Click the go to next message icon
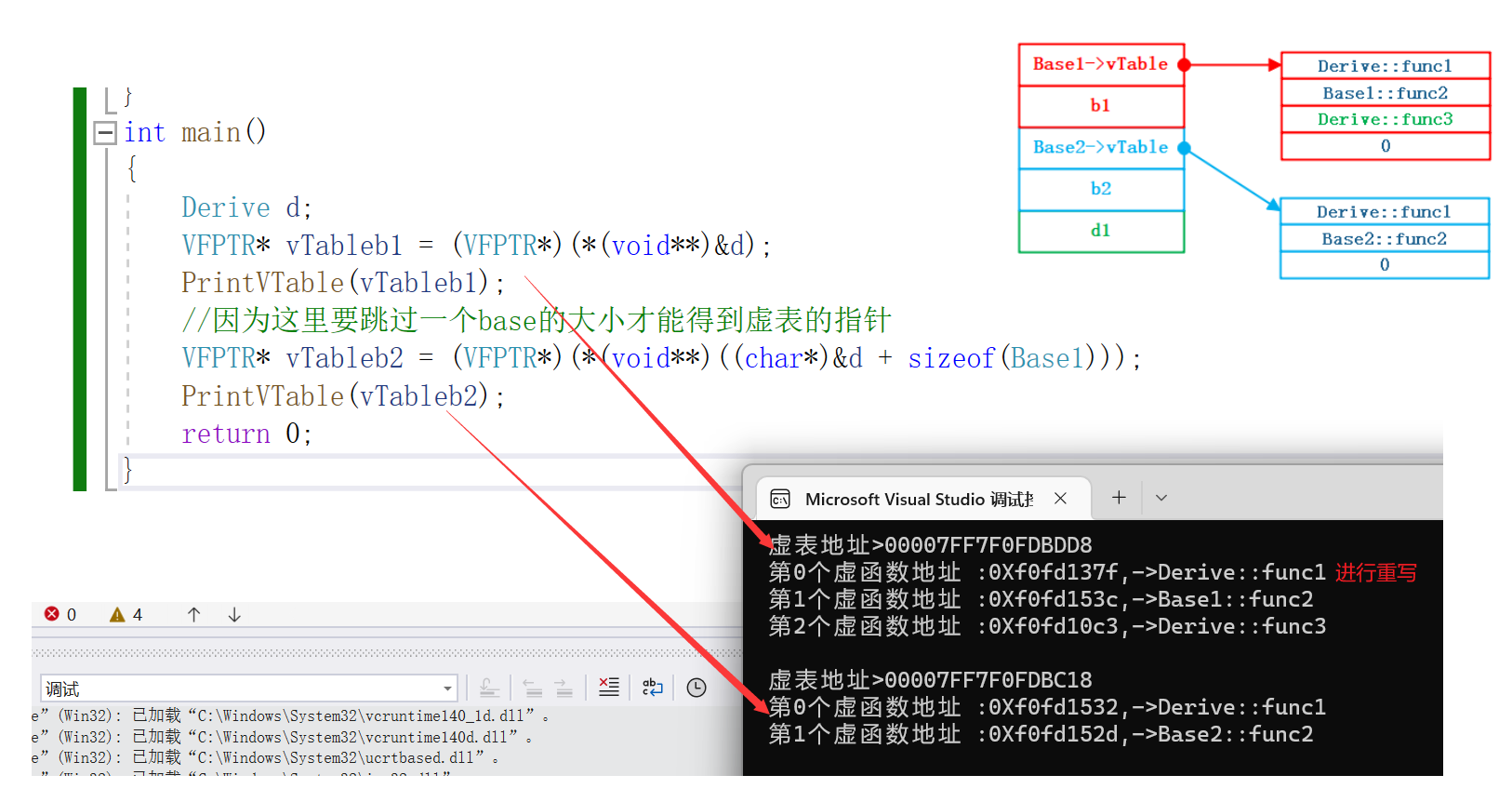1512x802 pixels. point(564,688)
